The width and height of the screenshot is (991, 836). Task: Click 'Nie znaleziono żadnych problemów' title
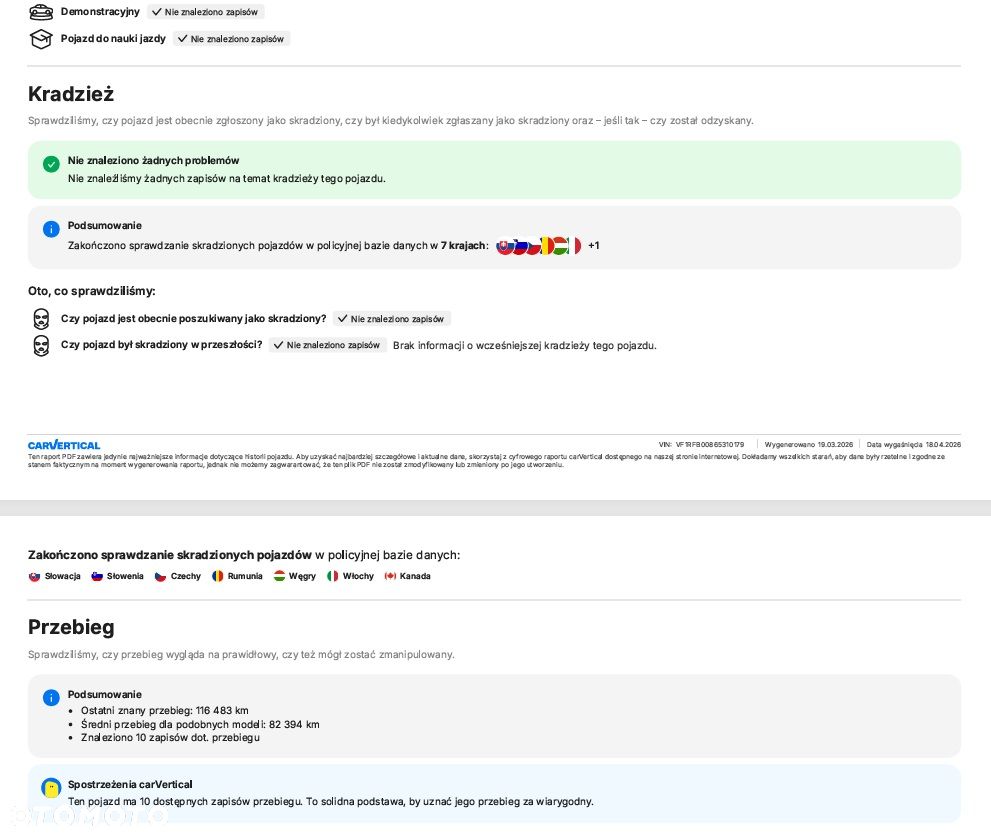tap(154, 161)
